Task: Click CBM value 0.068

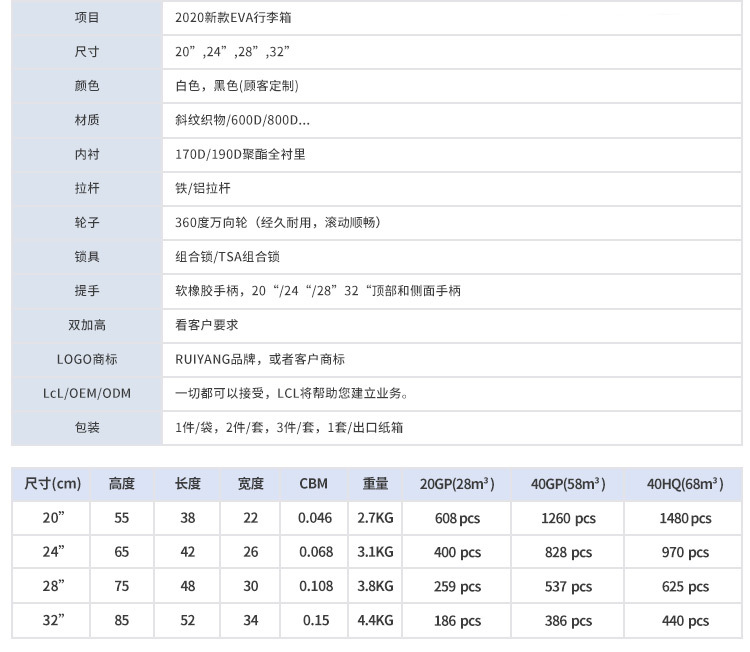Action: tap(316, 552)
